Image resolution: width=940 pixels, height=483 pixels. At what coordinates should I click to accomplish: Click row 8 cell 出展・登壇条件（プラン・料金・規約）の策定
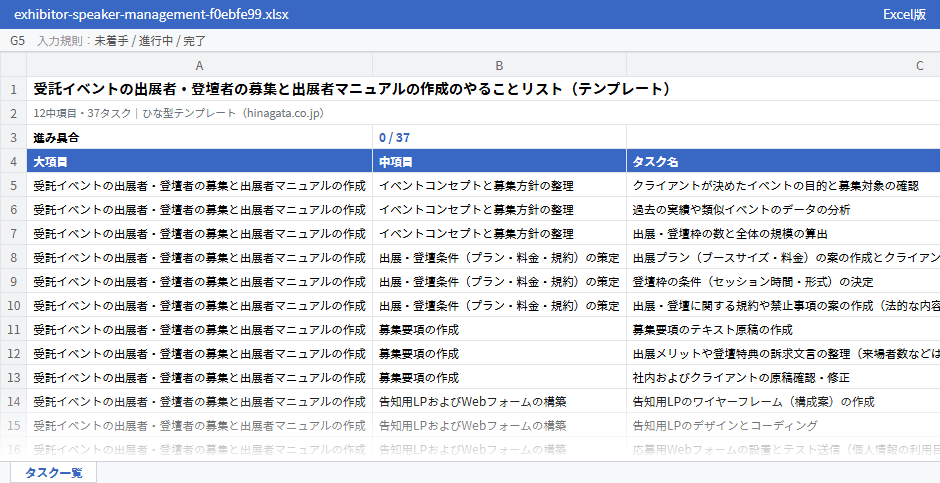(499, 257)
